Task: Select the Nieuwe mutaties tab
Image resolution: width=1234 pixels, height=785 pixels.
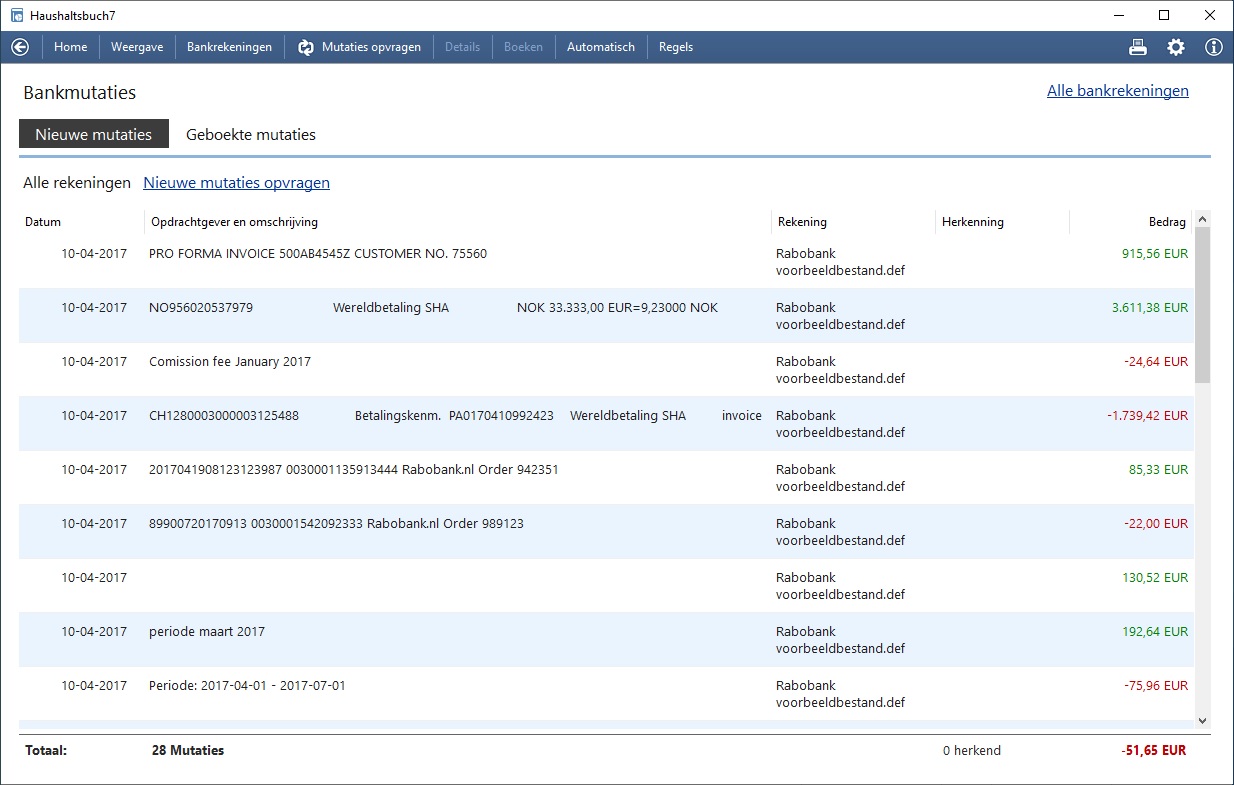Action: pos(94,134)
